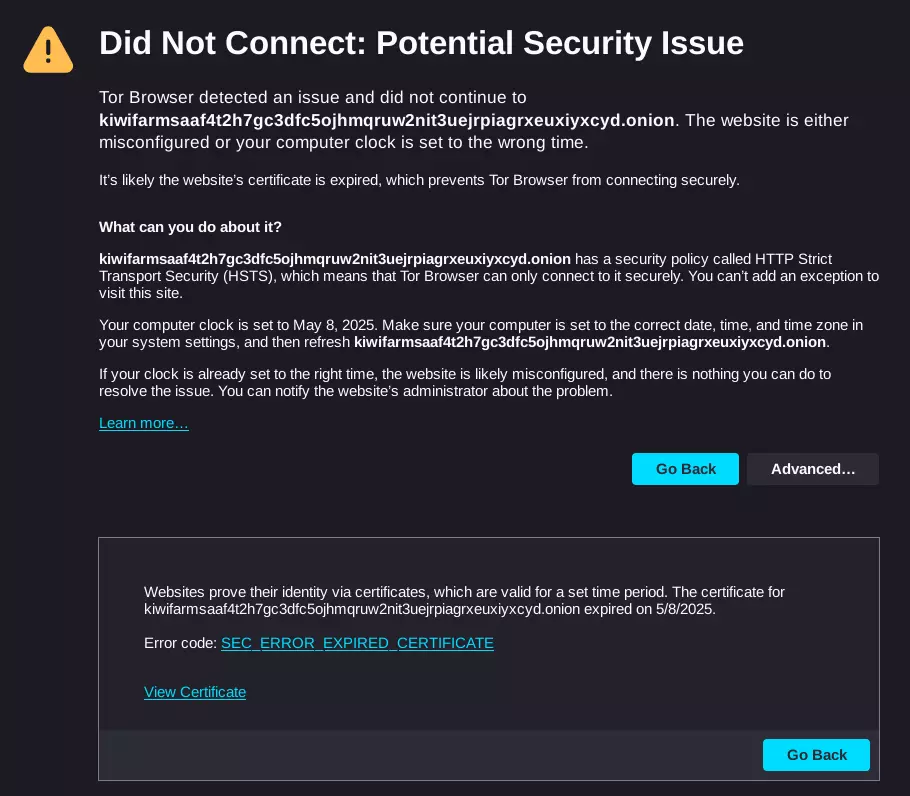Image resolution: width=910 pixels, height=796 pixels.
Task: Click the yellow warning triangle icon
Action: tap(48, 50)
